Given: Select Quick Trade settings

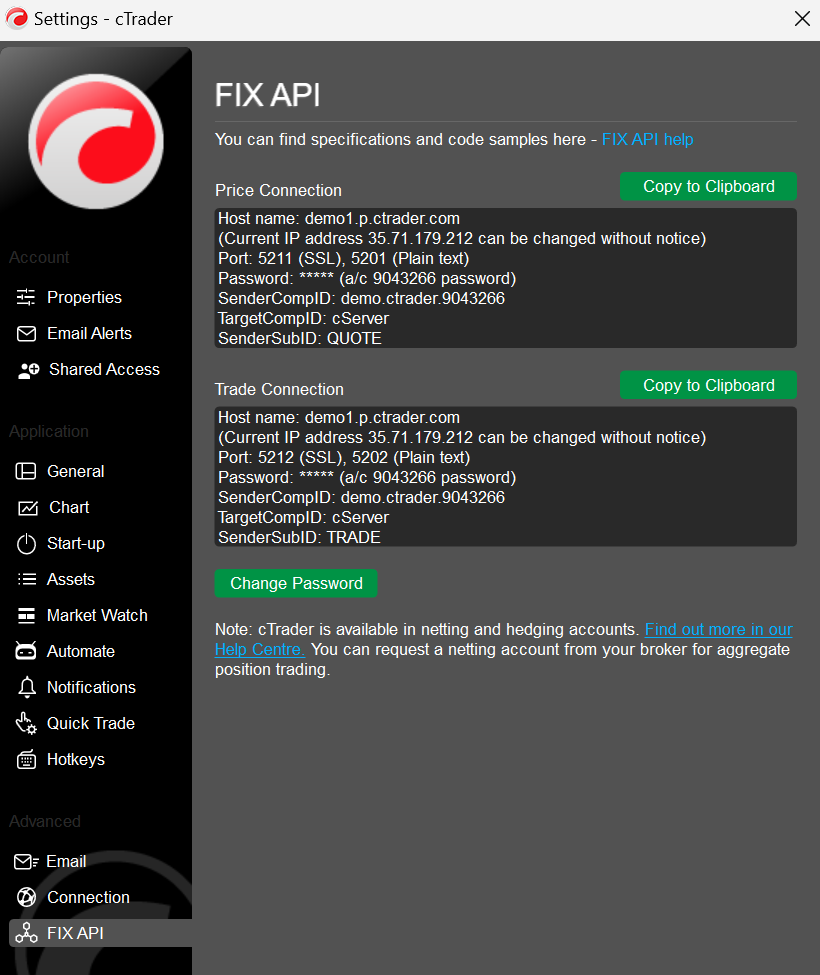Looking at the screenshot, I should pyautogui.click(x=91, y=723).
